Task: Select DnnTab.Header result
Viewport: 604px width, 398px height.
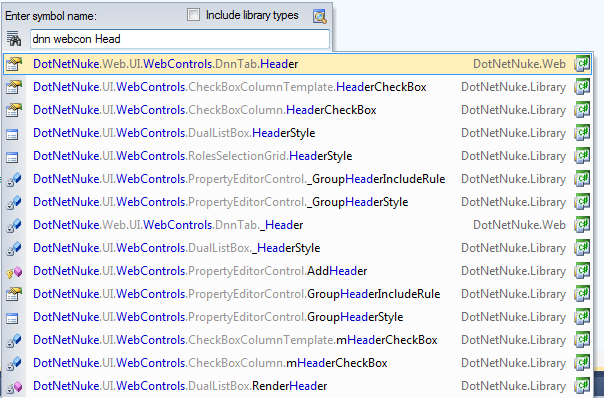Action: [x=297, y=64]
